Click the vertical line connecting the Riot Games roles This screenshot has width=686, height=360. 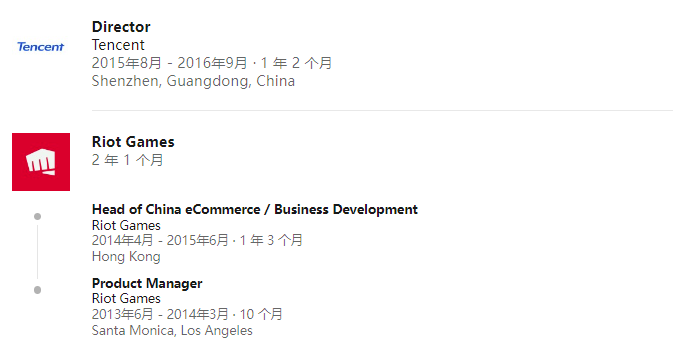point(38,253)
